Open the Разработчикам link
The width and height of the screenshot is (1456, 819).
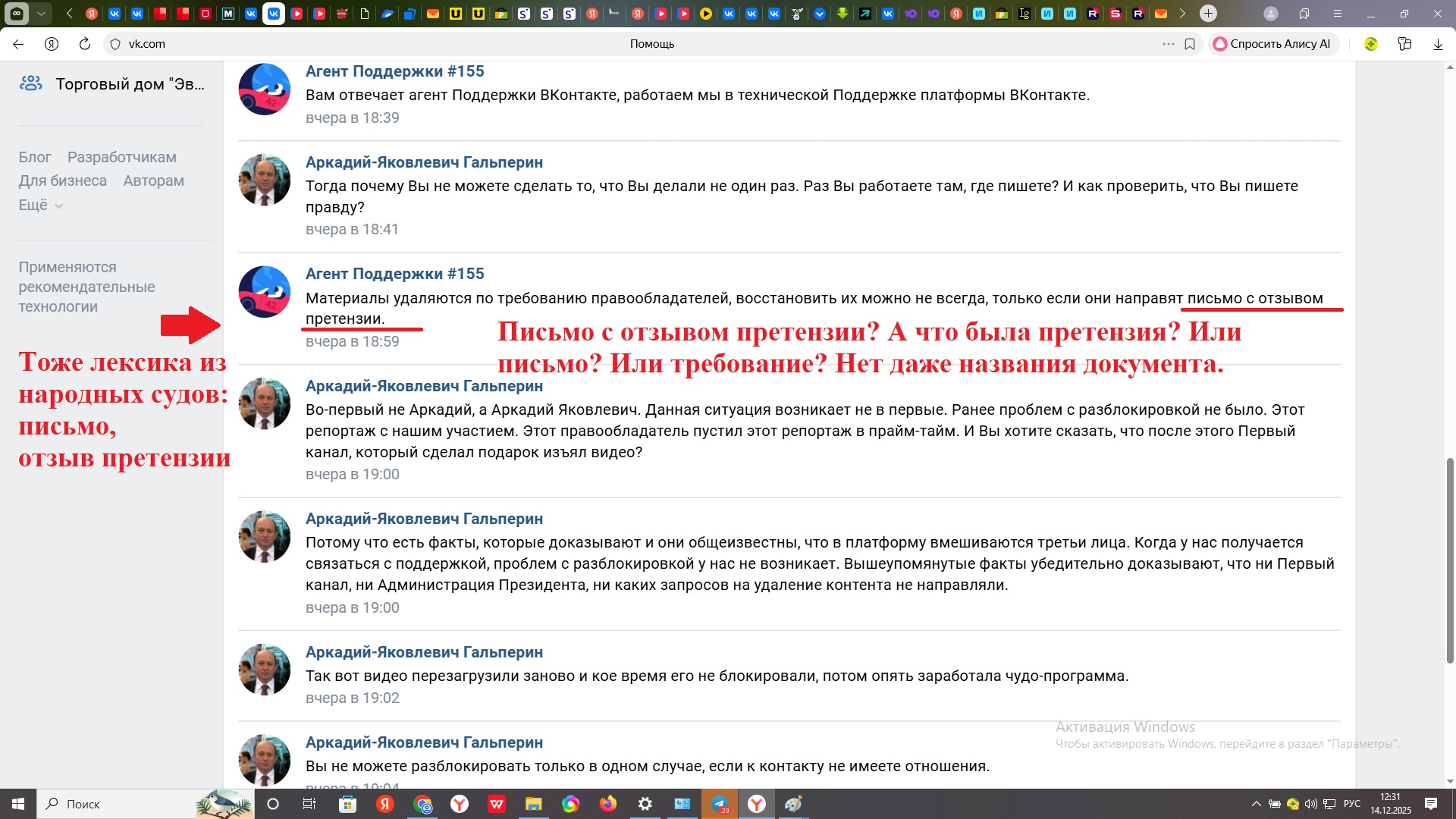pyautogui.click(x=121, y=157)
